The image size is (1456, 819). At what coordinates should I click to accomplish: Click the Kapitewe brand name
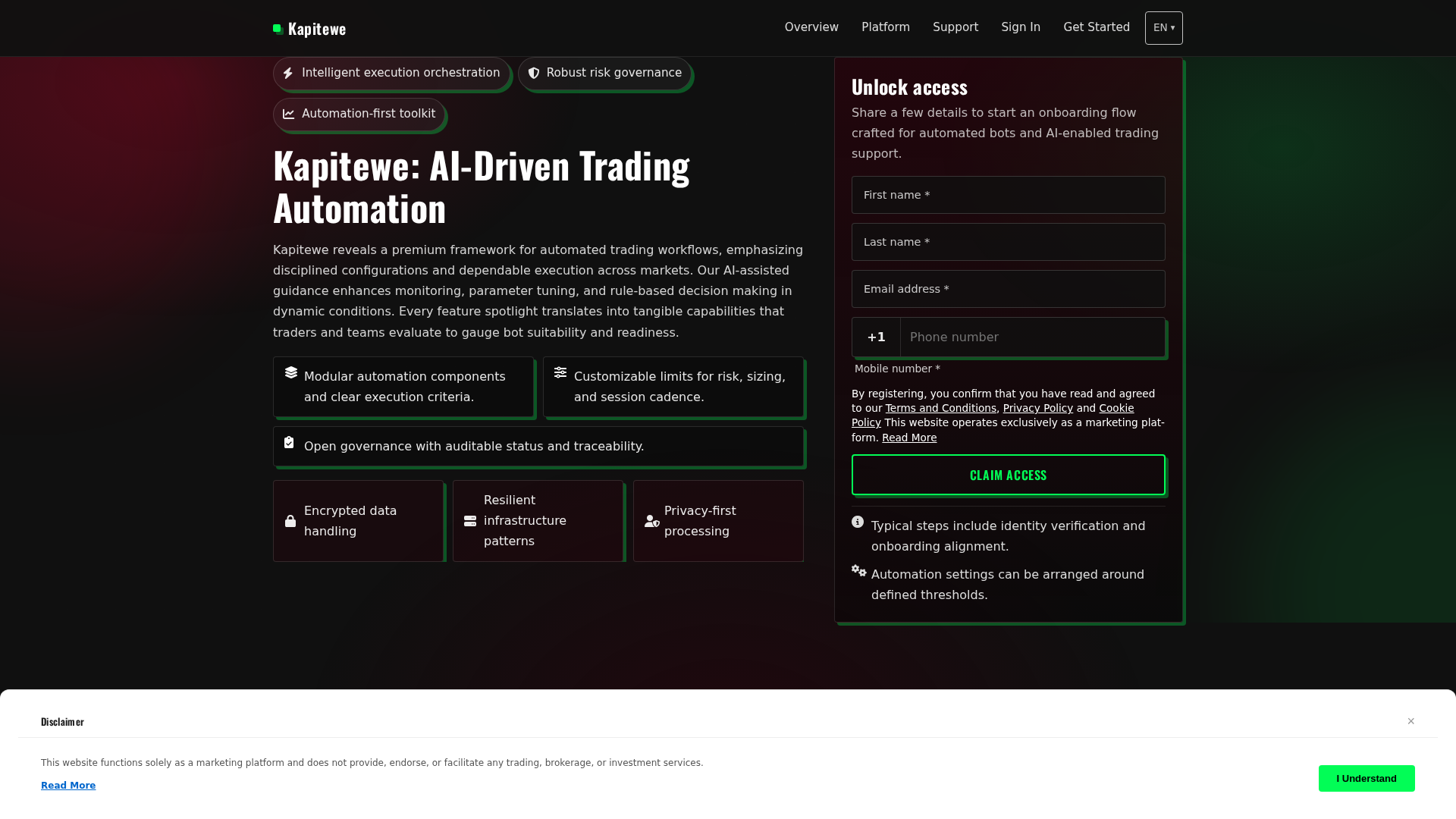click(x=317, y=29)
